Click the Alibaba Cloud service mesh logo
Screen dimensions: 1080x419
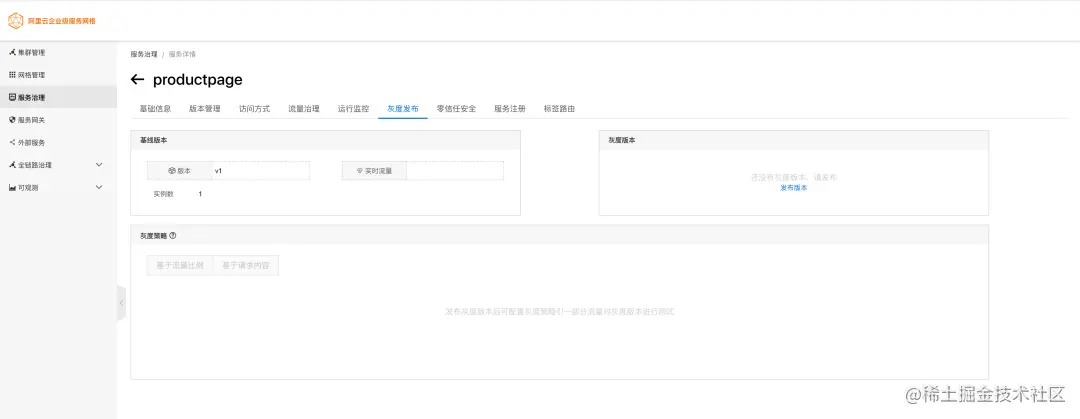15,21
